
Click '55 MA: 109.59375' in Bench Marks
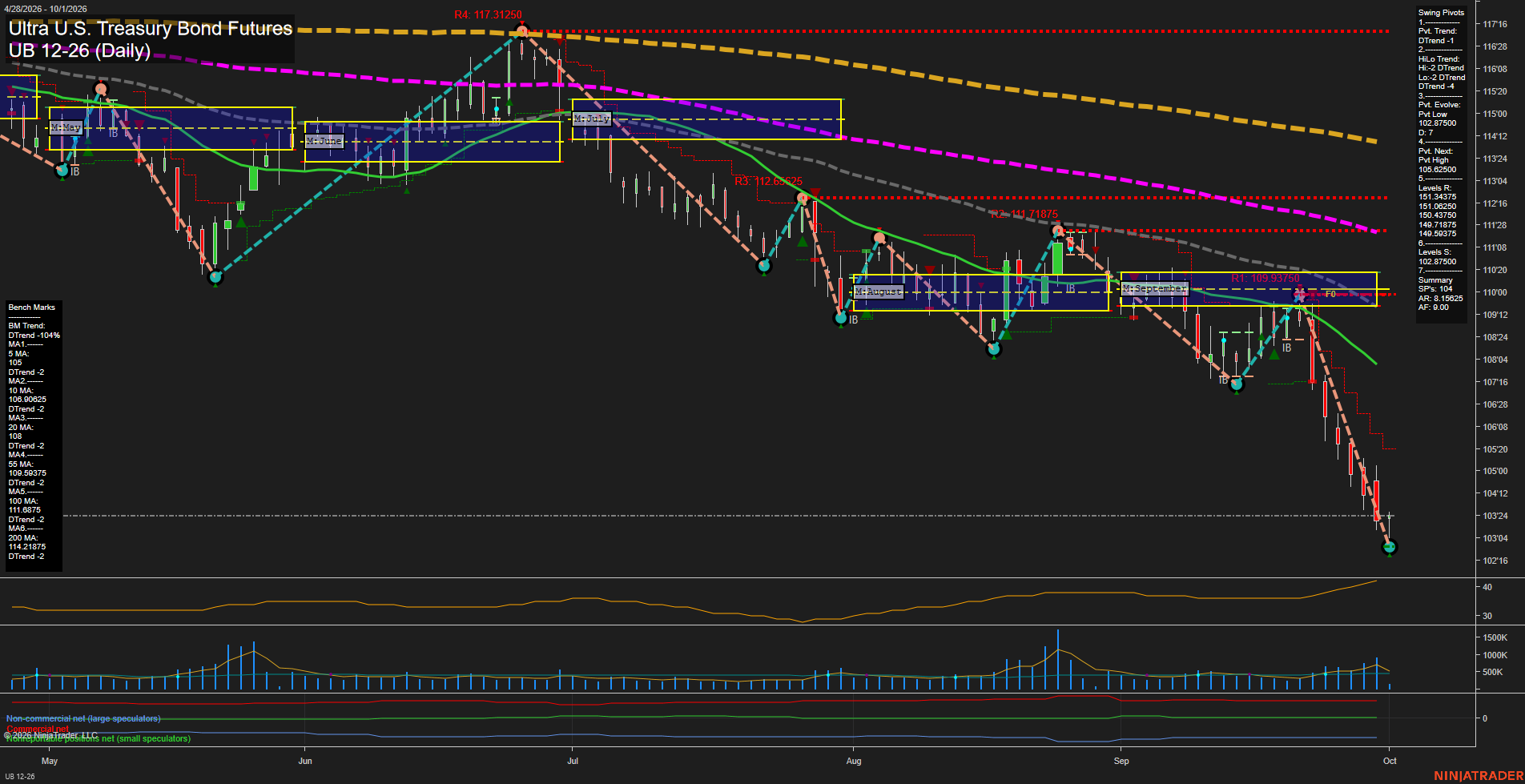pos(27,468)
